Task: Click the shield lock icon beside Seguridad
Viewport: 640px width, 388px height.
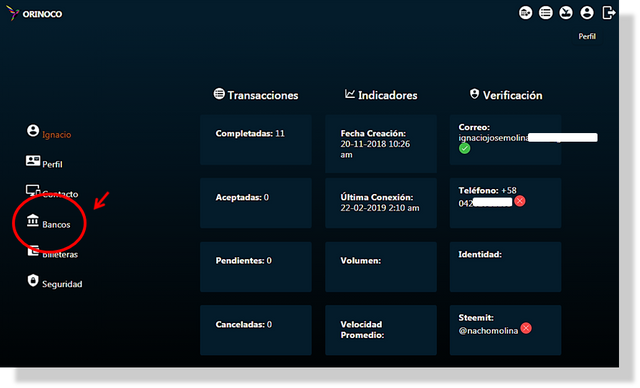Action: [33, 280]
